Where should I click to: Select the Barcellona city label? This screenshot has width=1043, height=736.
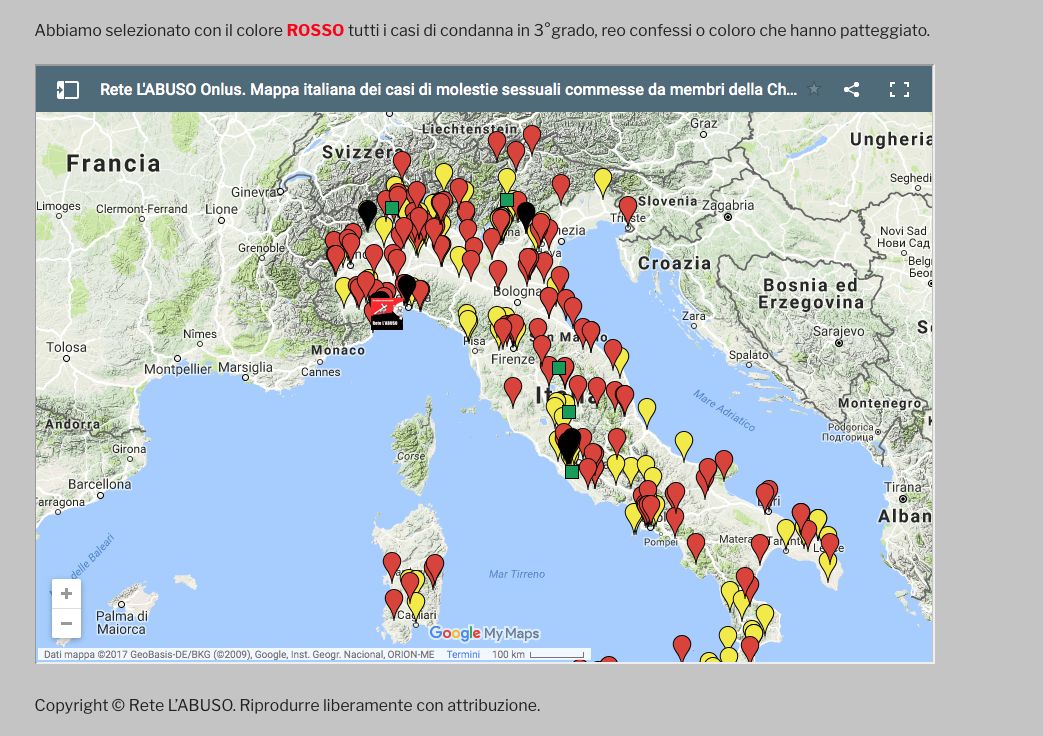100,484
